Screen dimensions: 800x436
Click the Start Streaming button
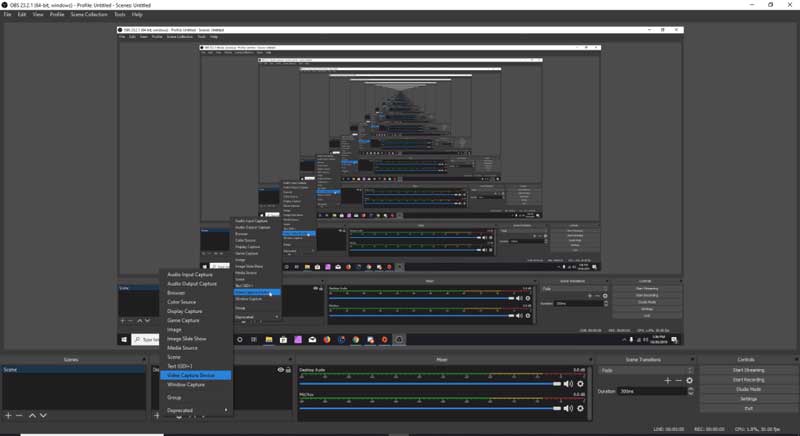(x=748, y=370)
